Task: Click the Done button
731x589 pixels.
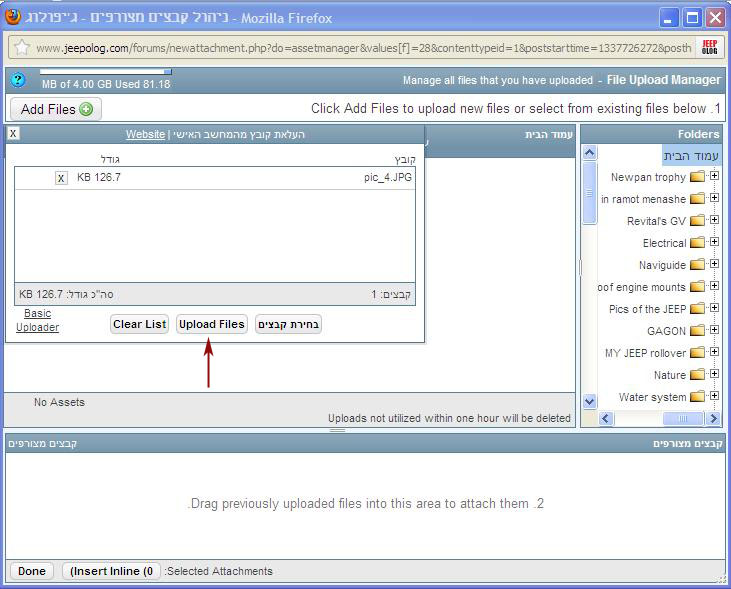Action: [32, 571]
